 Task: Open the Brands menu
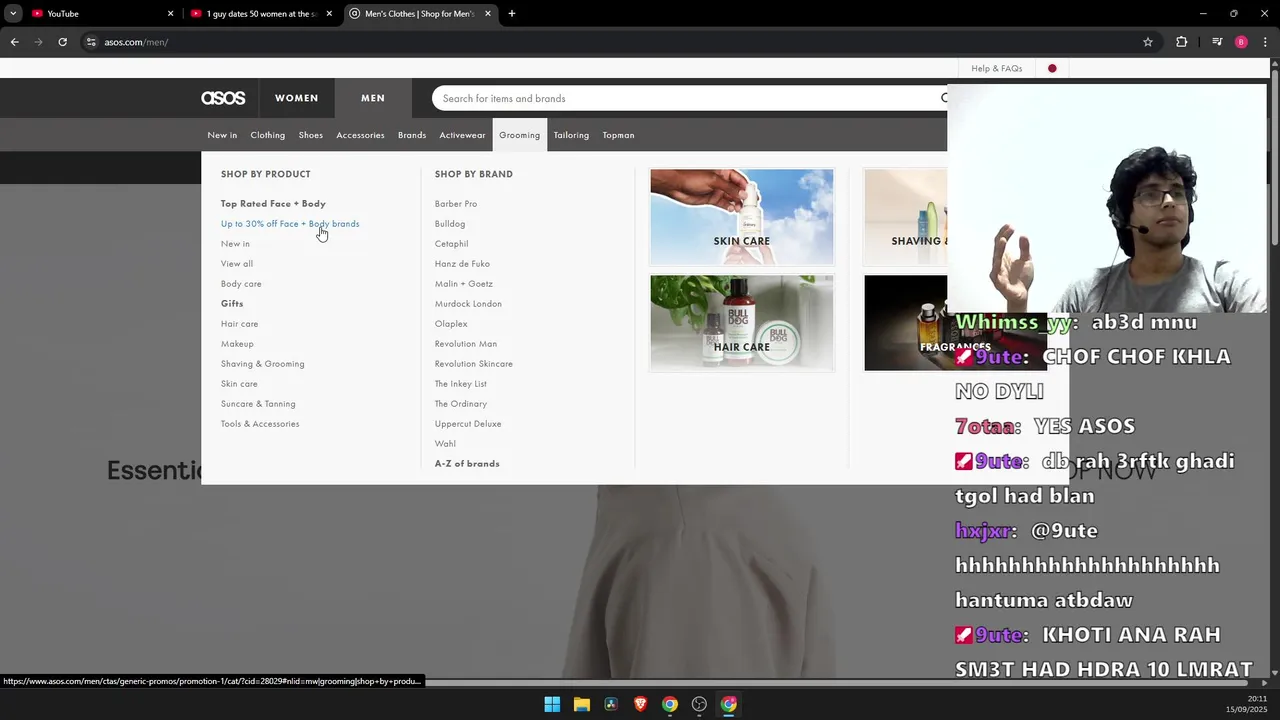412,135
